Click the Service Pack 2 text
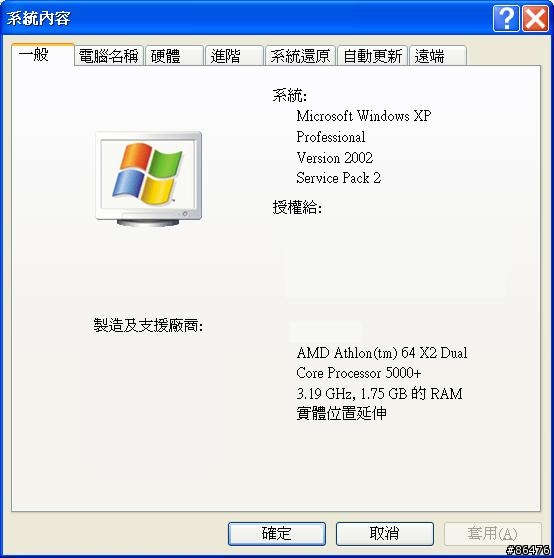 click(x=338, y=178)
